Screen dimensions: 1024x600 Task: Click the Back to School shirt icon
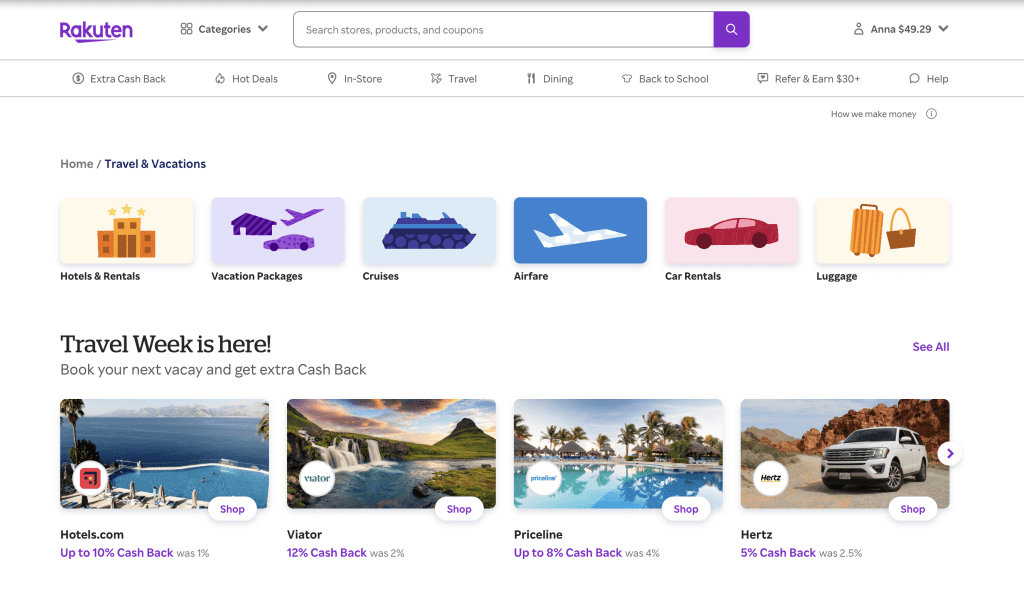tap(627, 78)
